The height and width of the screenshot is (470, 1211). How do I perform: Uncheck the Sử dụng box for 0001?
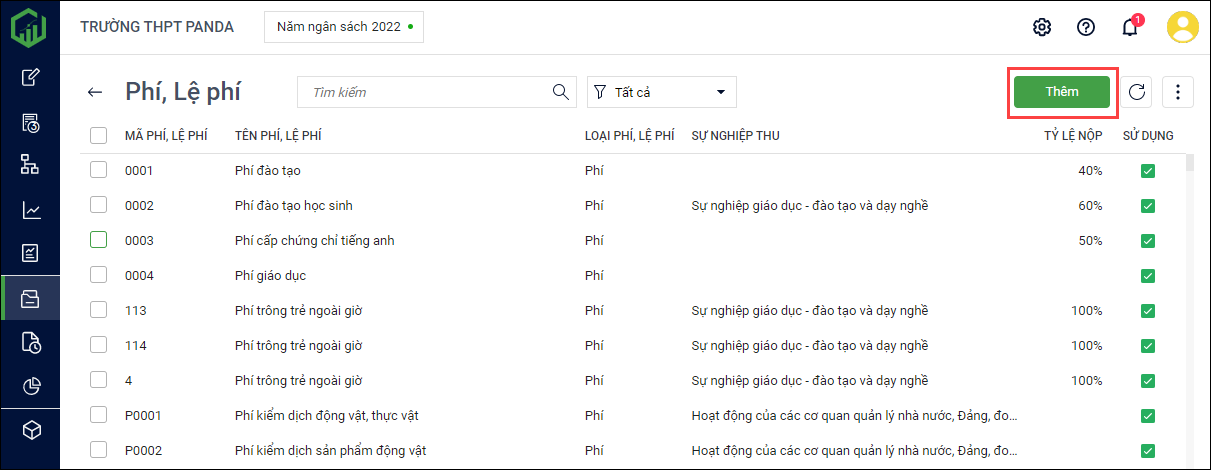(x=1148, y=172)
